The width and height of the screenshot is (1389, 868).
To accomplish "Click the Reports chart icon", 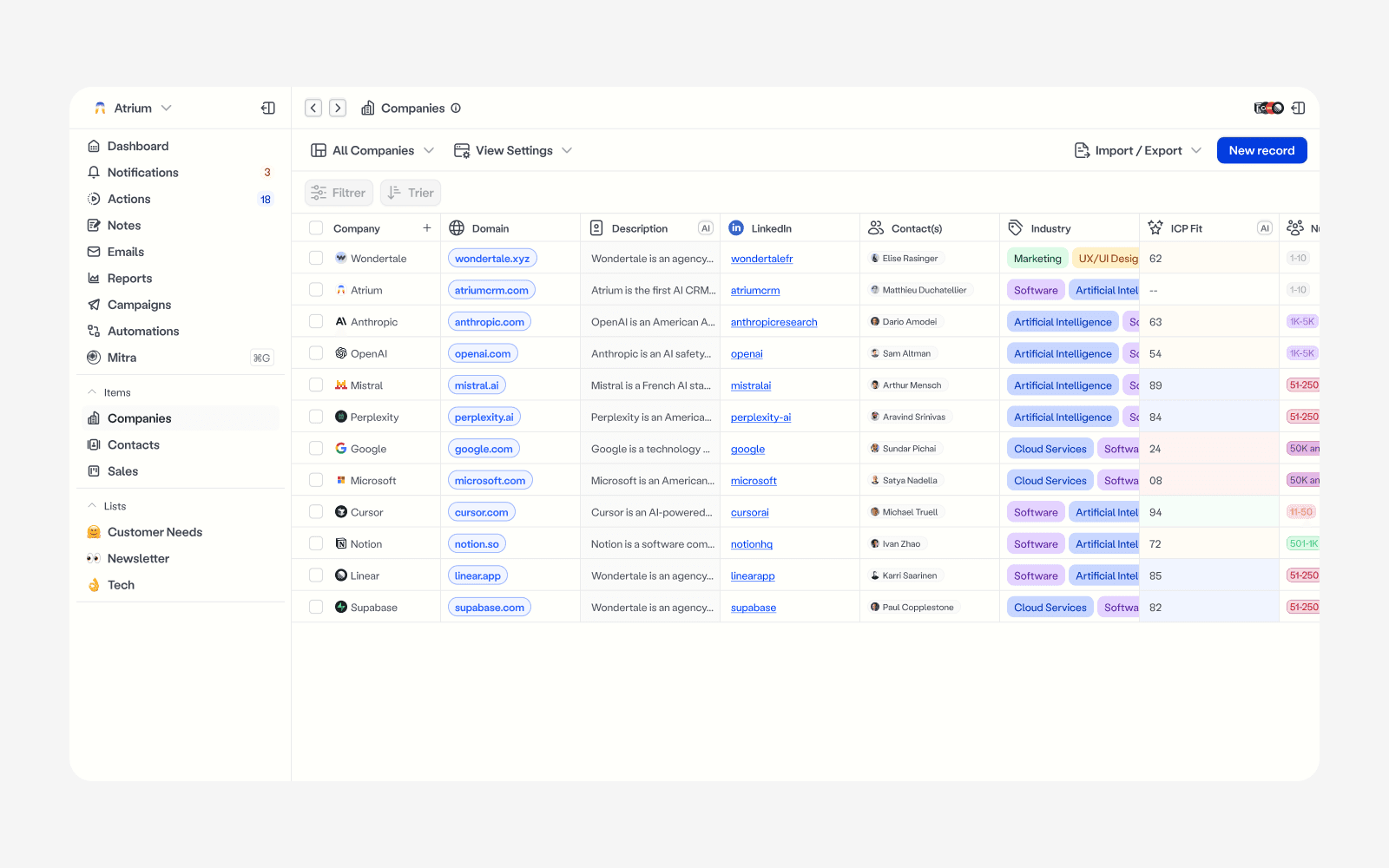I will 94,279.
